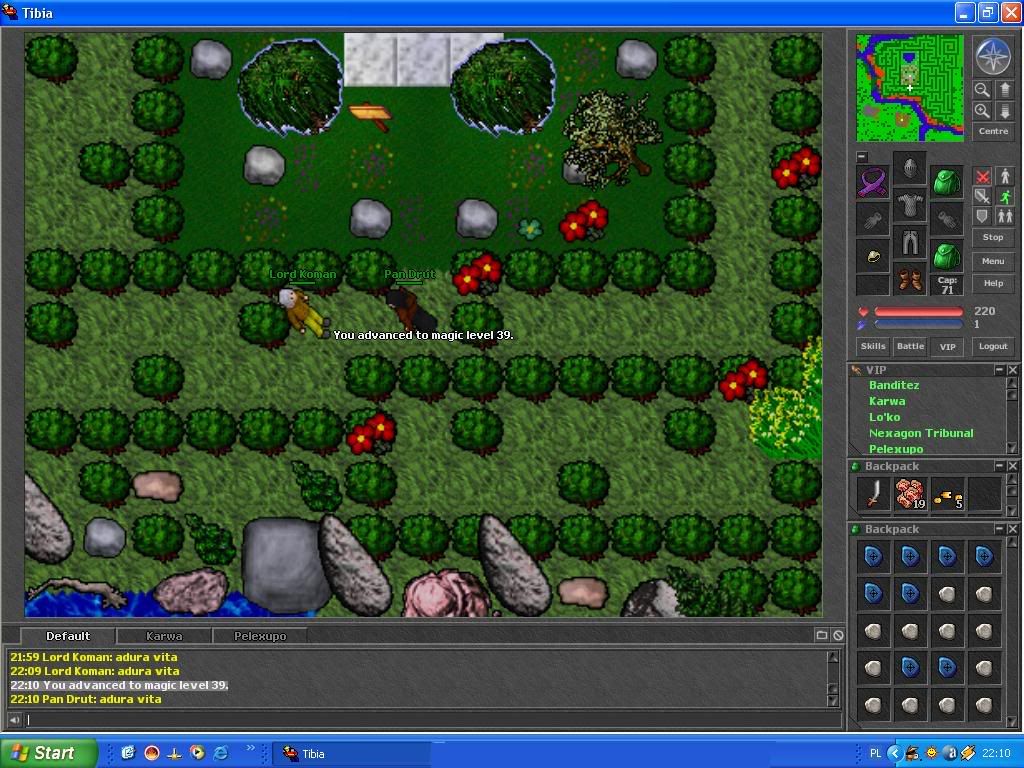Enable defensive fighting with shield icon
1024x768 pixels.
(x=983, y=216)
